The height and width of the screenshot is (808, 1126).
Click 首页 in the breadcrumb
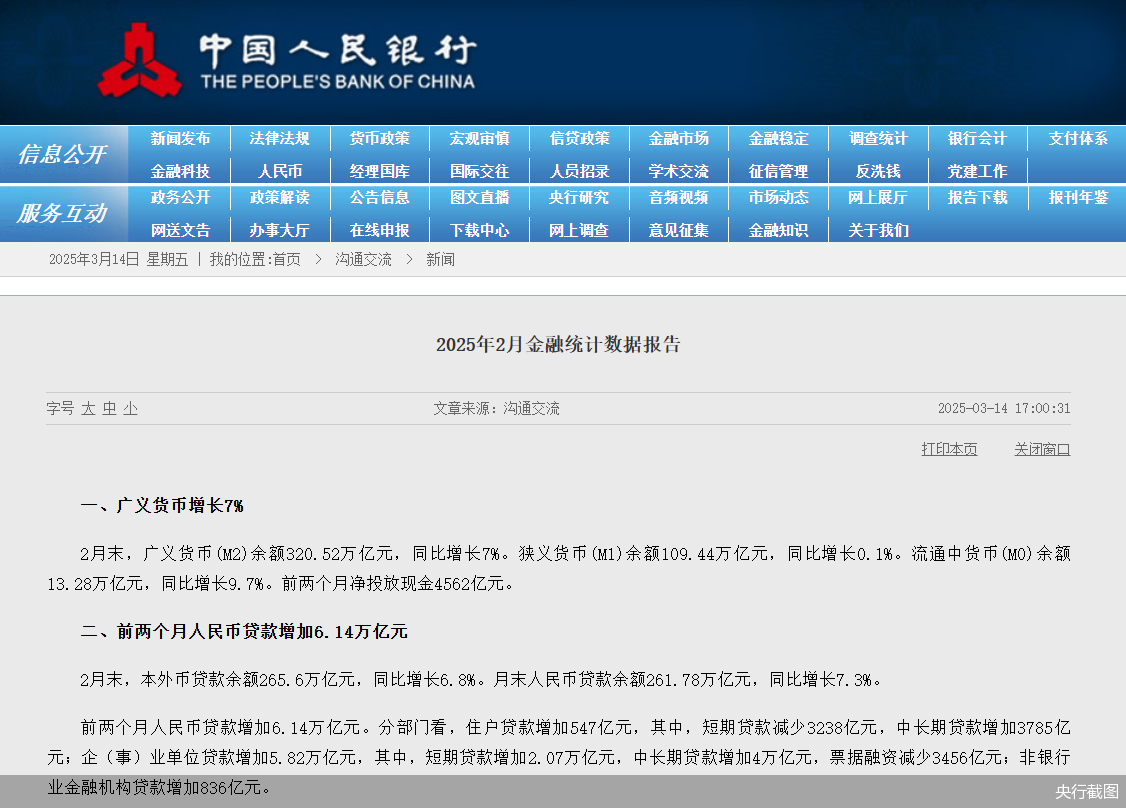286,260
